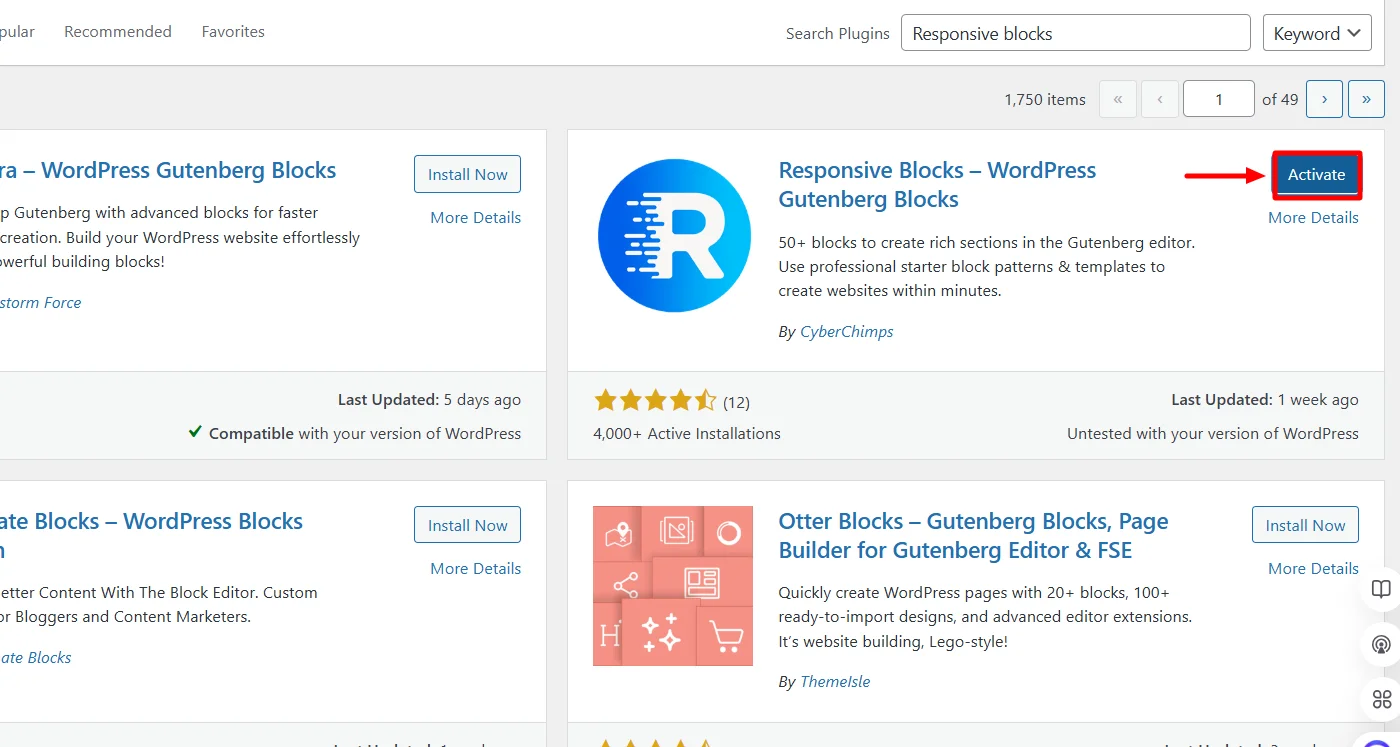Viewport: 1400px width, 747px height.
Task: Jump to last results page
Action: 1366,99
